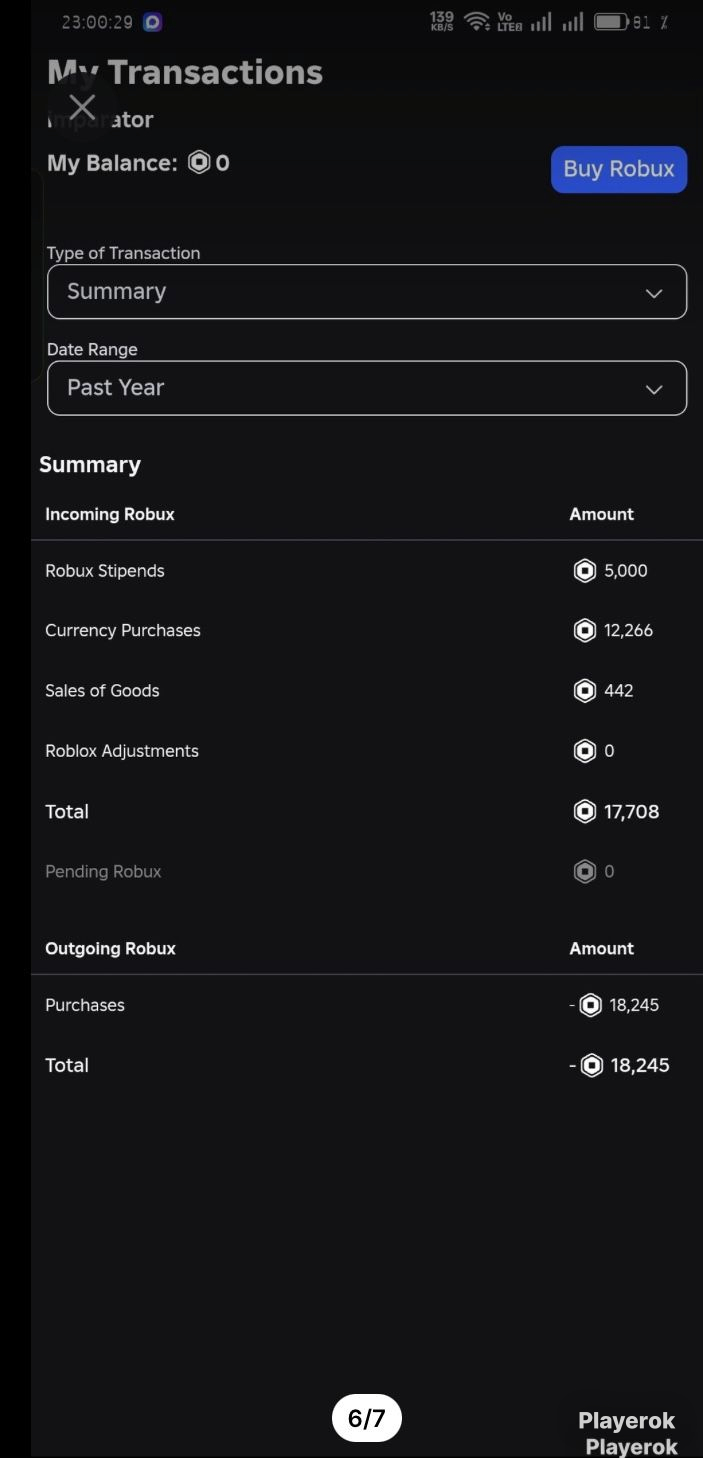Click the Robux icon beside 5,000 stipends
The width and height of the screenshot is (703, 1458).
pyautogui.click(x=585, y=571)
